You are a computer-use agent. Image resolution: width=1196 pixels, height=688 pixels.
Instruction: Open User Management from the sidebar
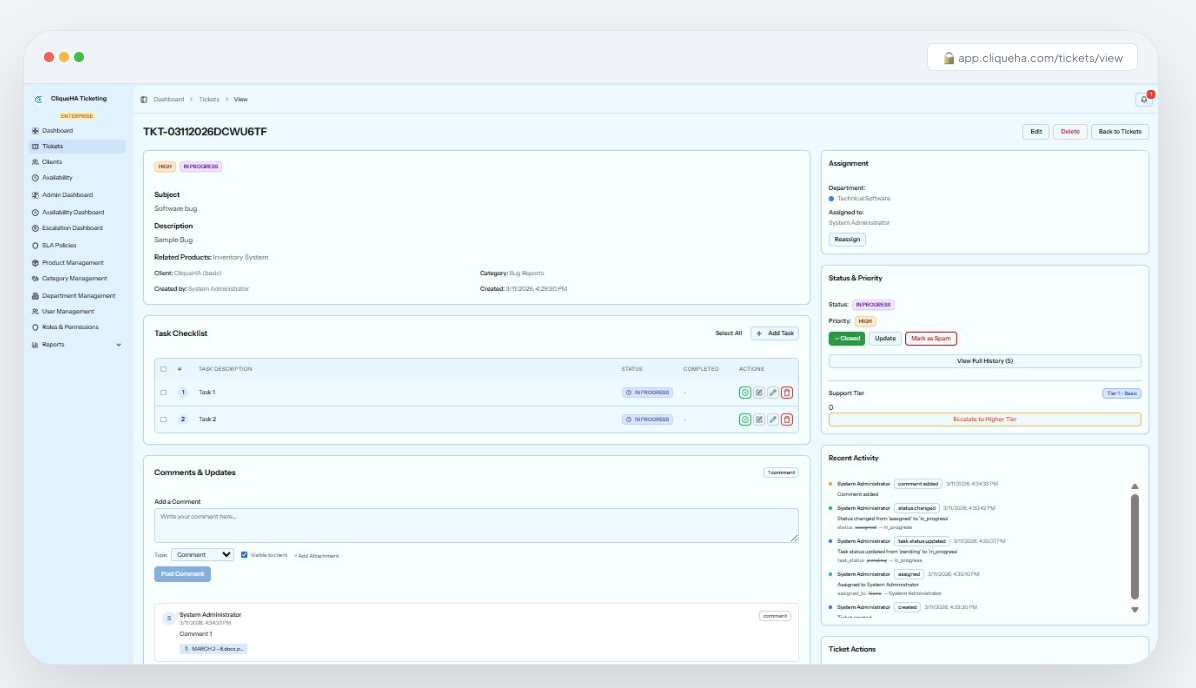(67, 311)
